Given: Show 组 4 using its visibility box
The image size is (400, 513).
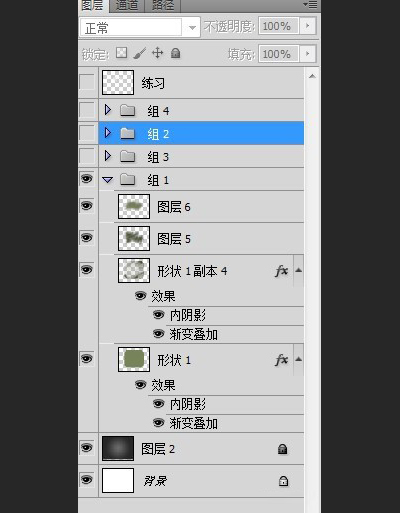Looking at the screenshot, I should [x=87, y=110].
